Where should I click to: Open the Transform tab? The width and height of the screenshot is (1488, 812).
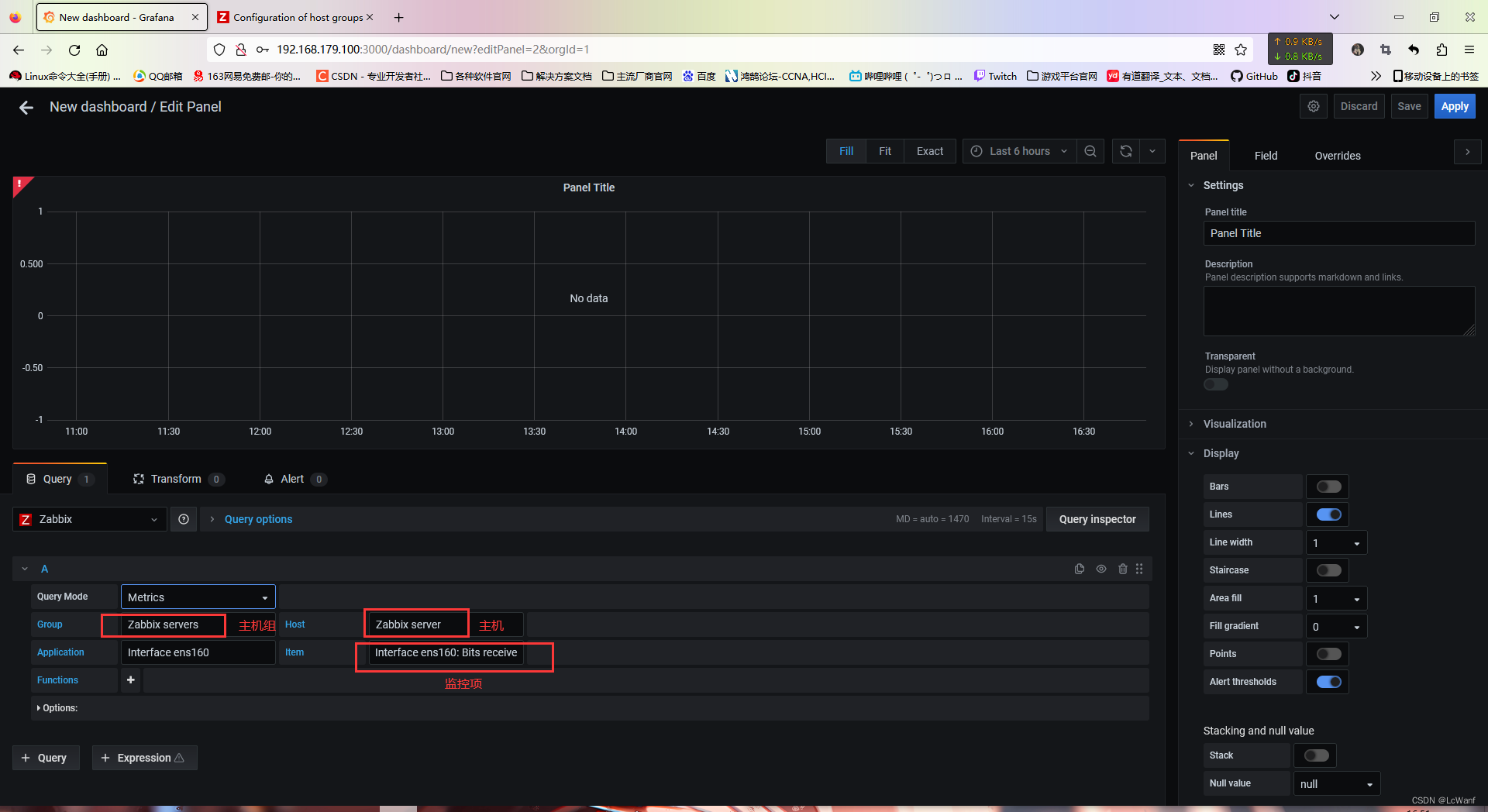click(x=178, y=479)
